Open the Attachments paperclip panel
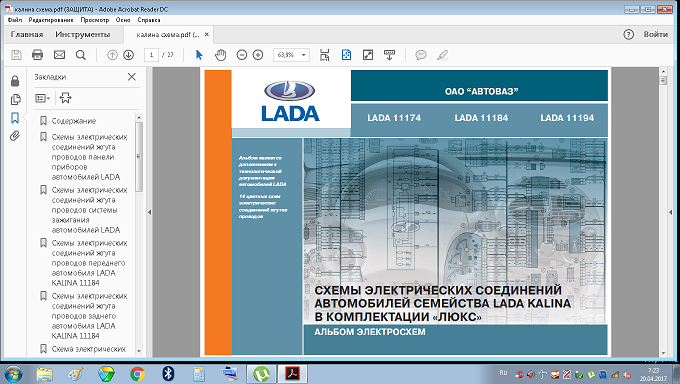Image resolution: width=680 pixels, height=384 pixels. click(15, 136)
